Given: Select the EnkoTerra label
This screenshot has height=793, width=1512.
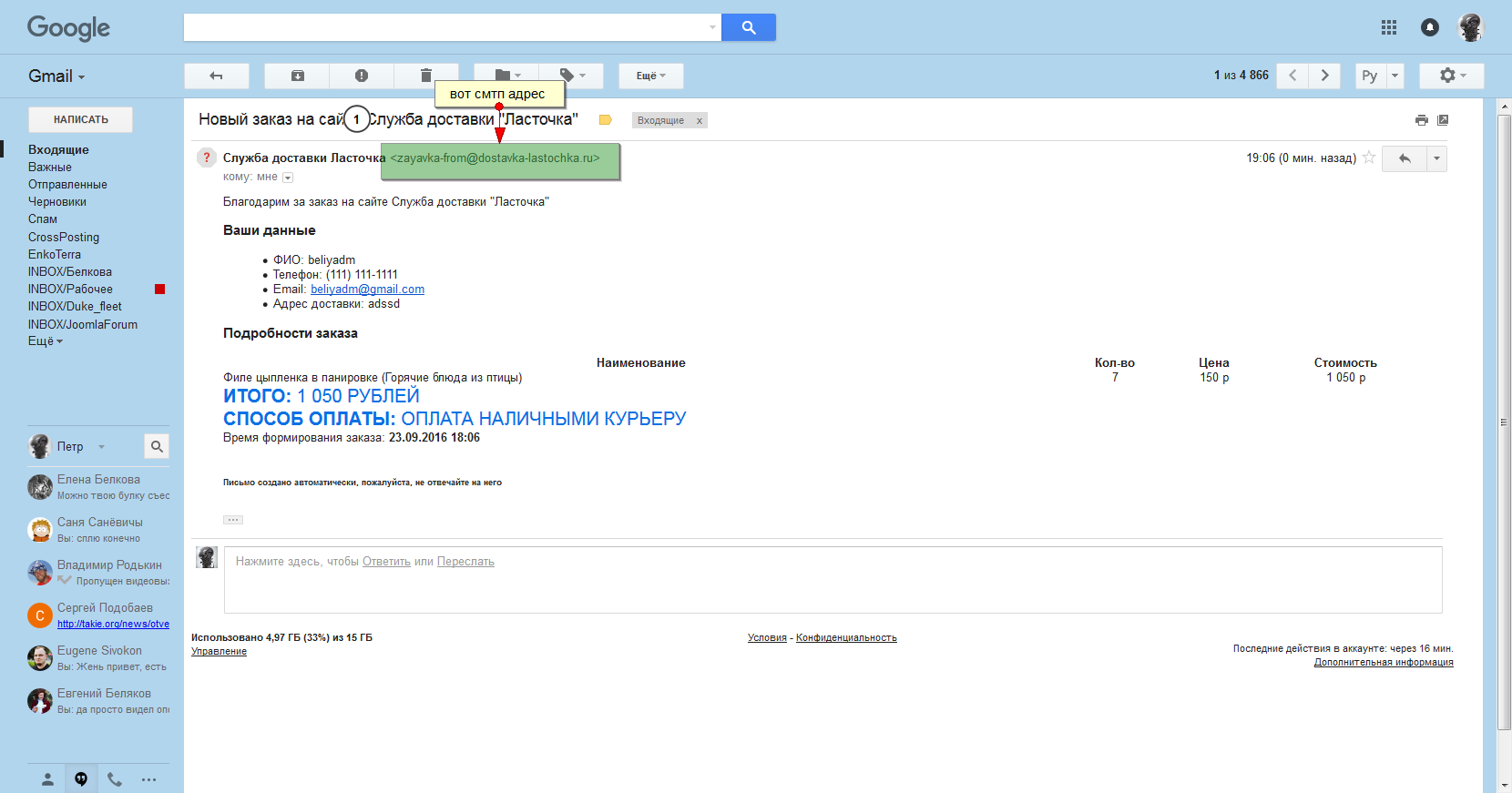Looking at the screenshot, I should tap(55, 254).
